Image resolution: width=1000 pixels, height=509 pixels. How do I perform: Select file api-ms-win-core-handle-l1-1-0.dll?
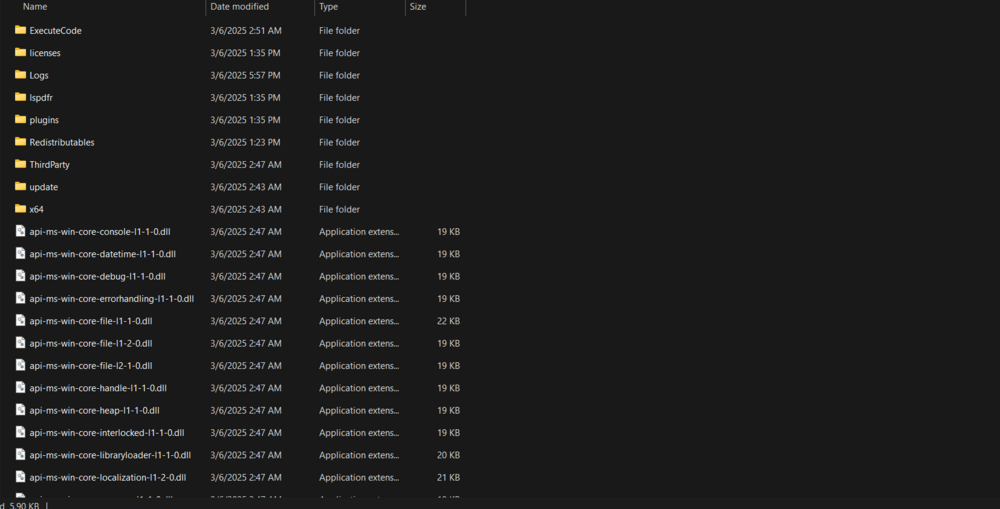point(98,388)
